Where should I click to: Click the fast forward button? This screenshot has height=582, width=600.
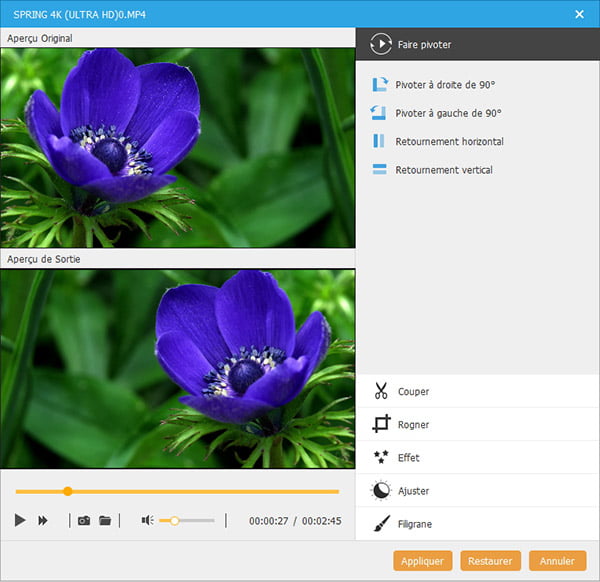coord(43,521)
